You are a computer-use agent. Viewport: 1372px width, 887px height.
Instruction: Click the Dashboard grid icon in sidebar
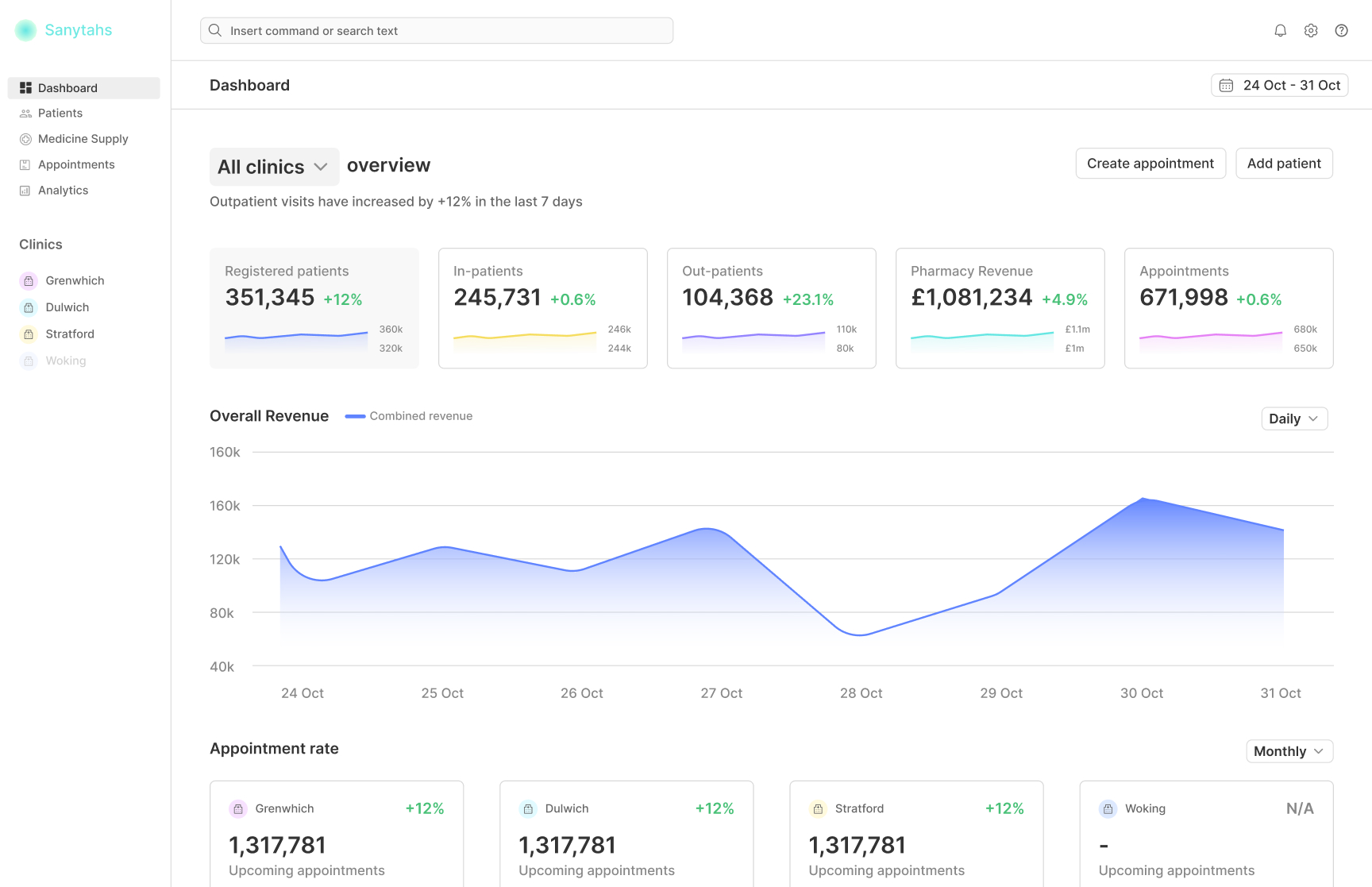[25, 88]
